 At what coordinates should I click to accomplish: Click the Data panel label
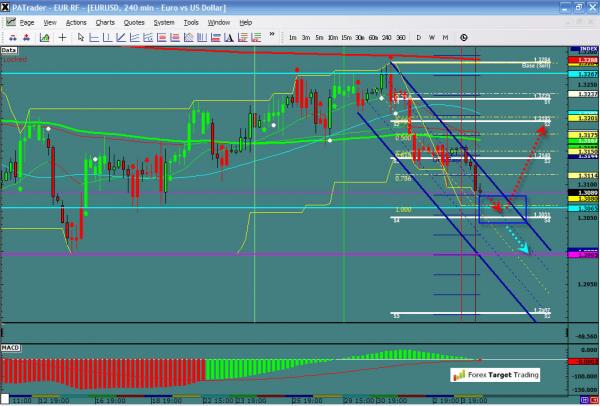(x=9, y=48)
